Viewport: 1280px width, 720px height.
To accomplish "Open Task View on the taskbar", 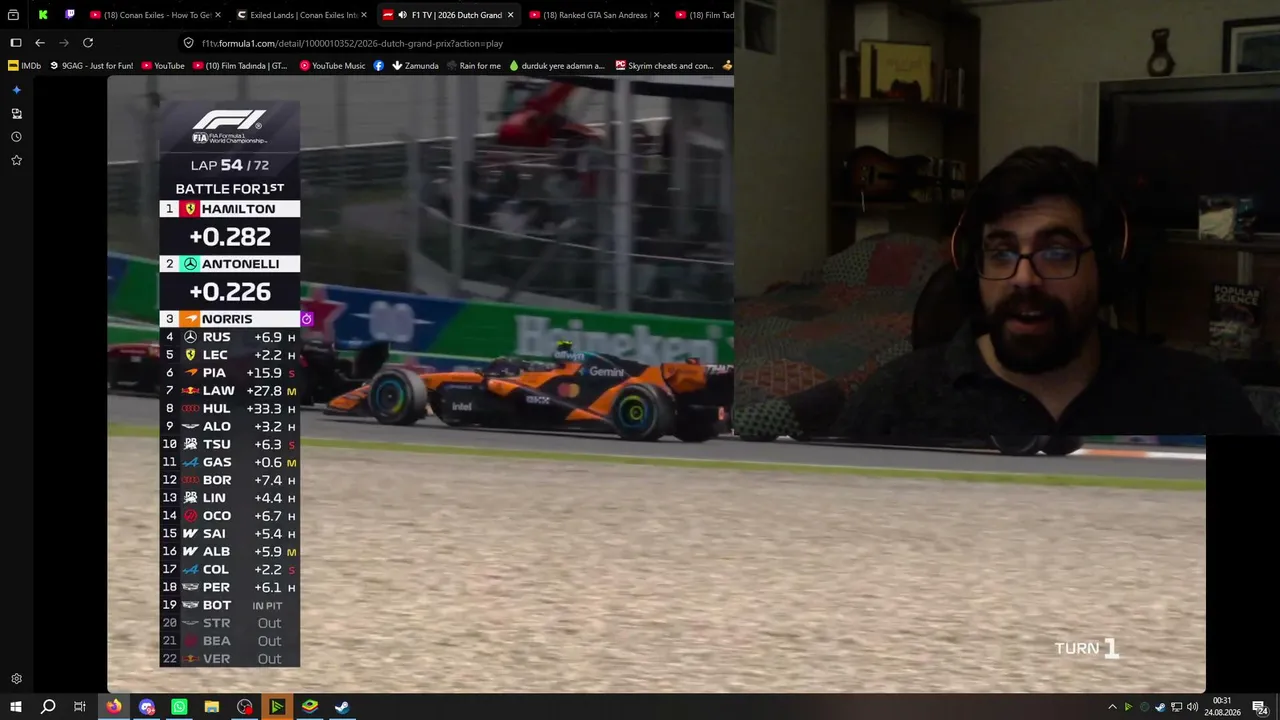I will coord(80,707).
